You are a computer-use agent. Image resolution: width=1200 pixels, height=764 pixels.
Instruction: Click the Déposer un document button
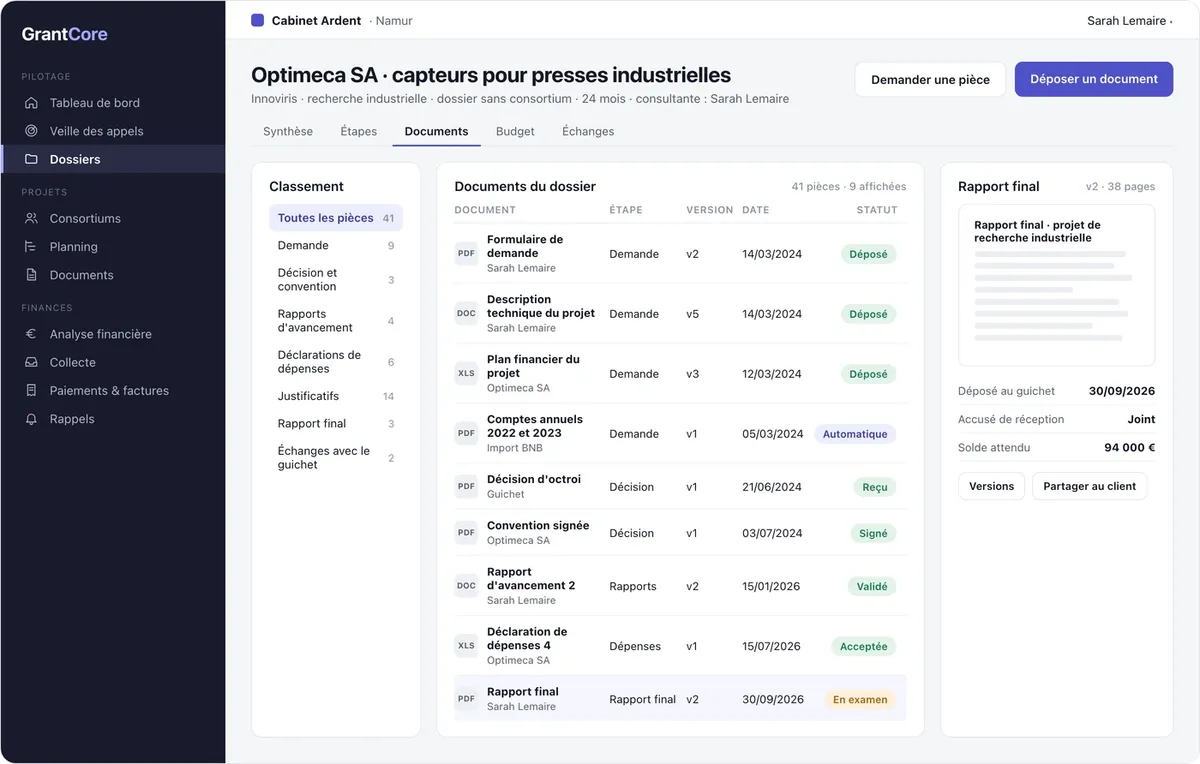[1094, 79]
